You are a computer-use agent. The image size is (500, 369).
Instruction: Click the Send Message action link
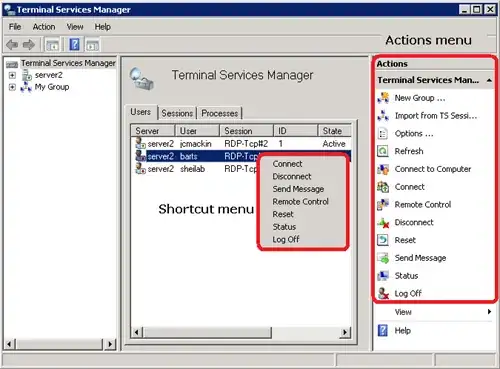coord(420,258)
